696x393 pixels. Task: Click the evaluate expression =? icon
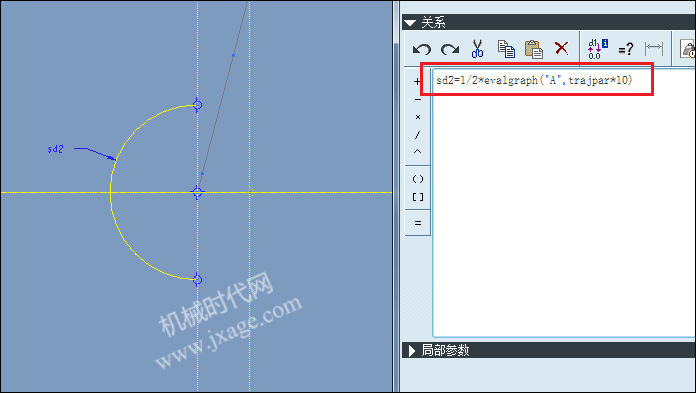626,49
